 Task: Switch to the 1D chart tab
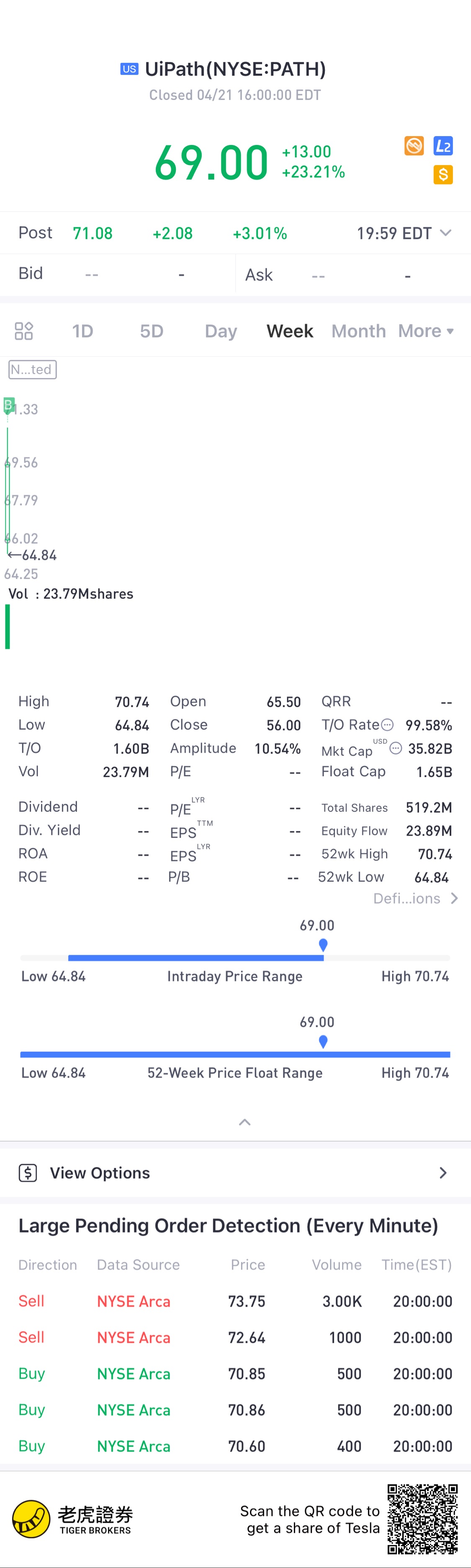click(x=83, y=331)
